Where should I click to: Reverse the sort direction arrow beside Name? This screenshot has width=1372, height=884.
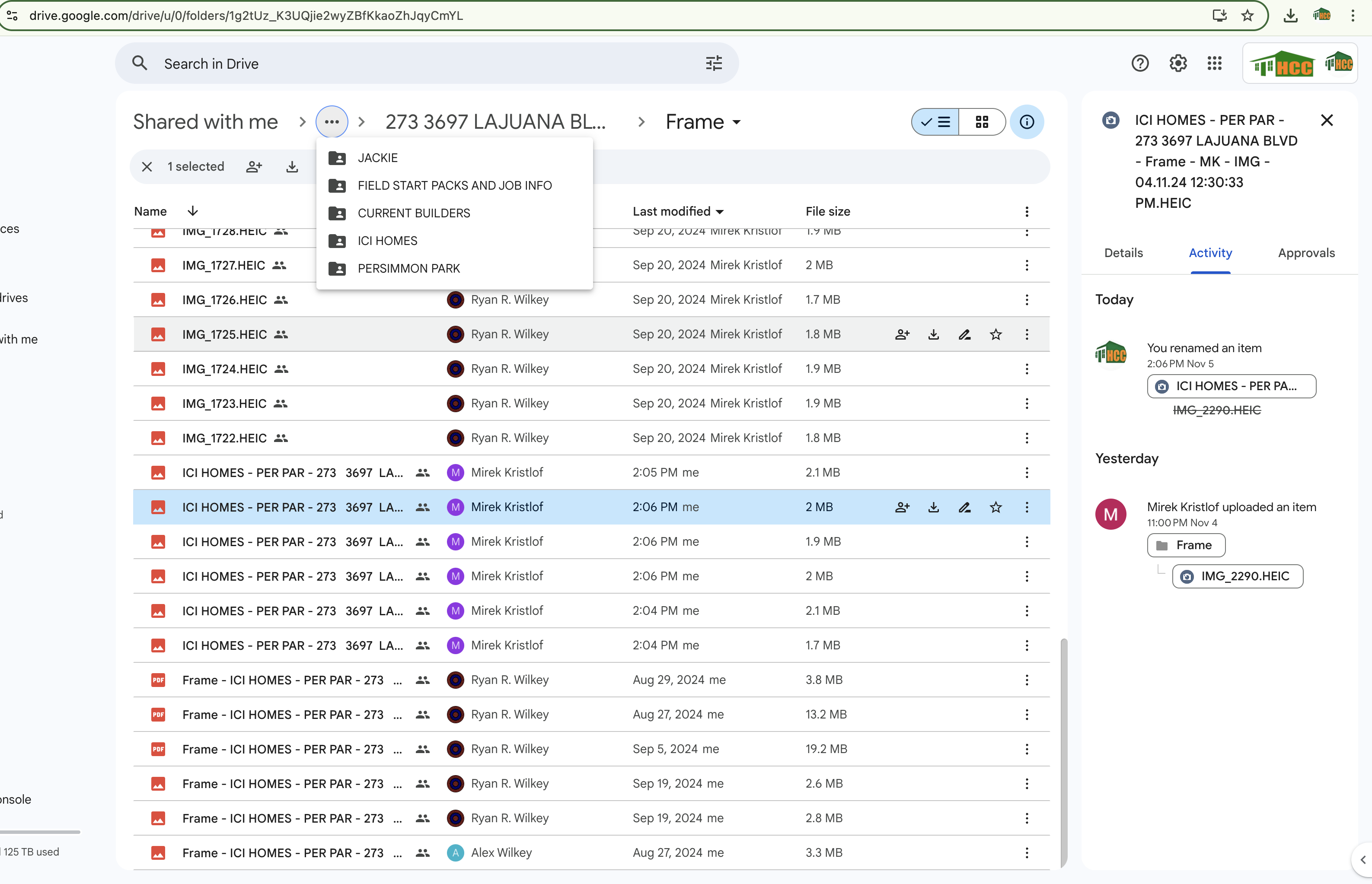pos(192,211)
